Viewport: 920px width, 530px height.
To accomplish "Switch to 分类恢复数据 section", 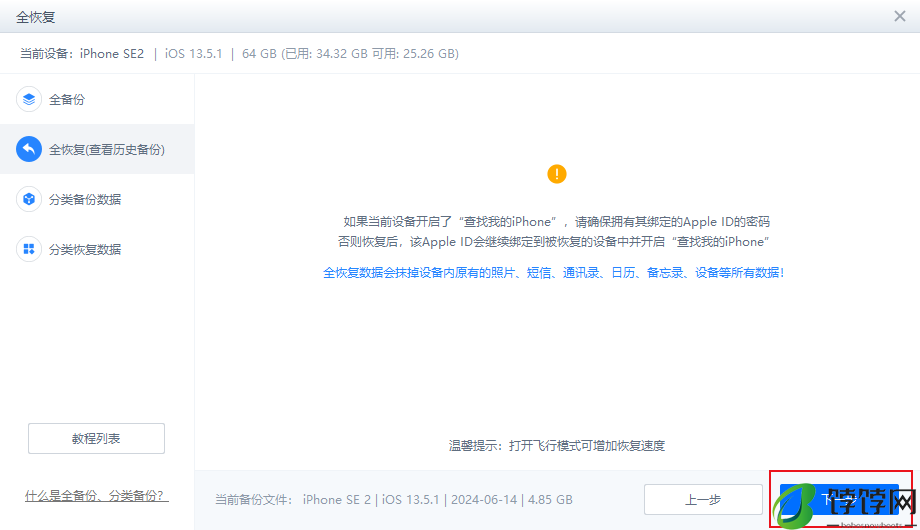I will pos(97,249).
